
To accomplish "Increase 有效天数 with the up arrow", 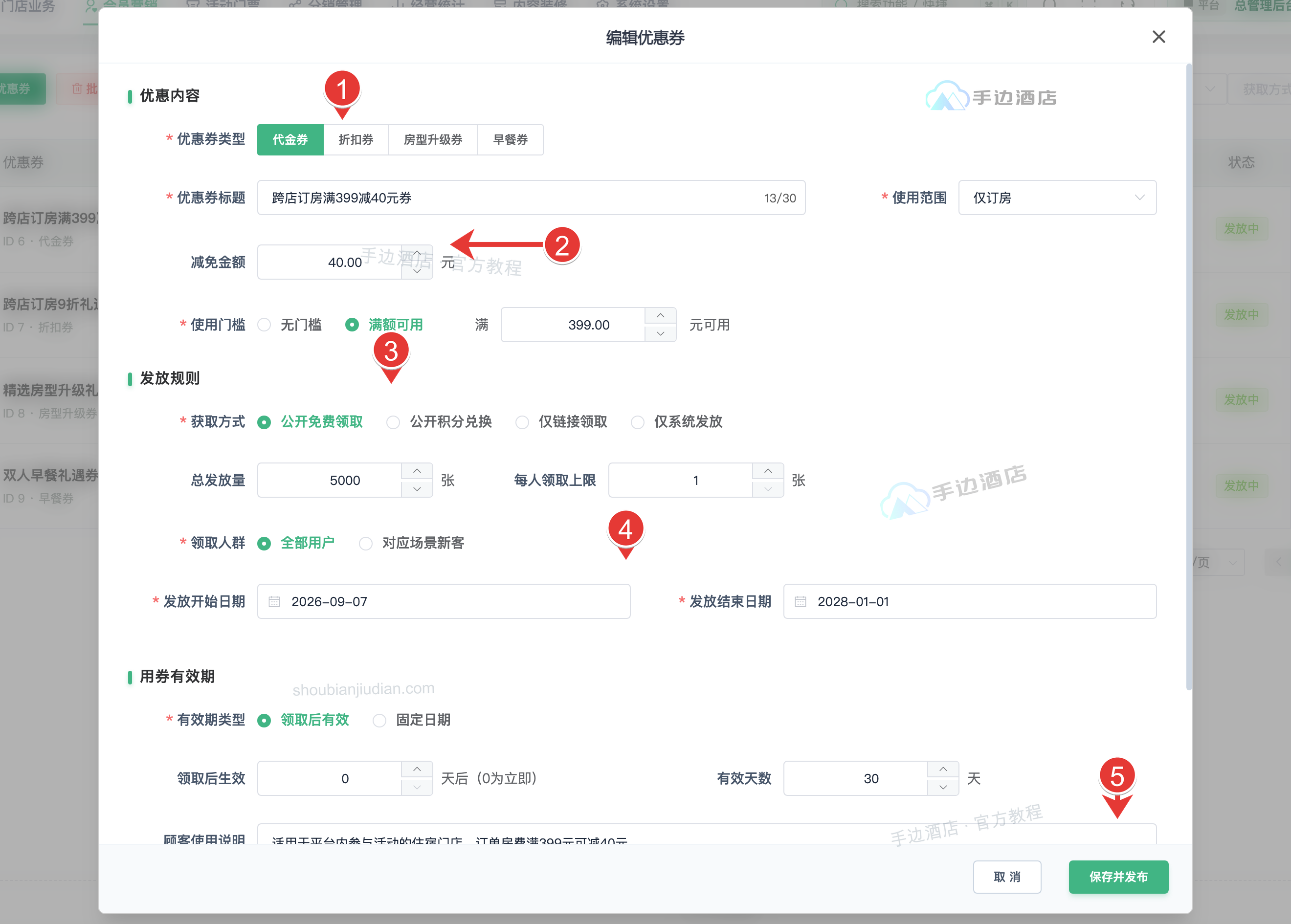I will (x=943, y=769).
